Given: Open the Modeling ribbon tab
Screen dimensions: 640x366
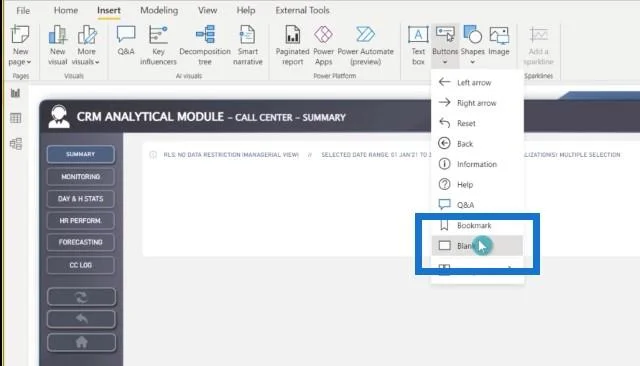Looking at the screenshot, I should click(159, 11).
